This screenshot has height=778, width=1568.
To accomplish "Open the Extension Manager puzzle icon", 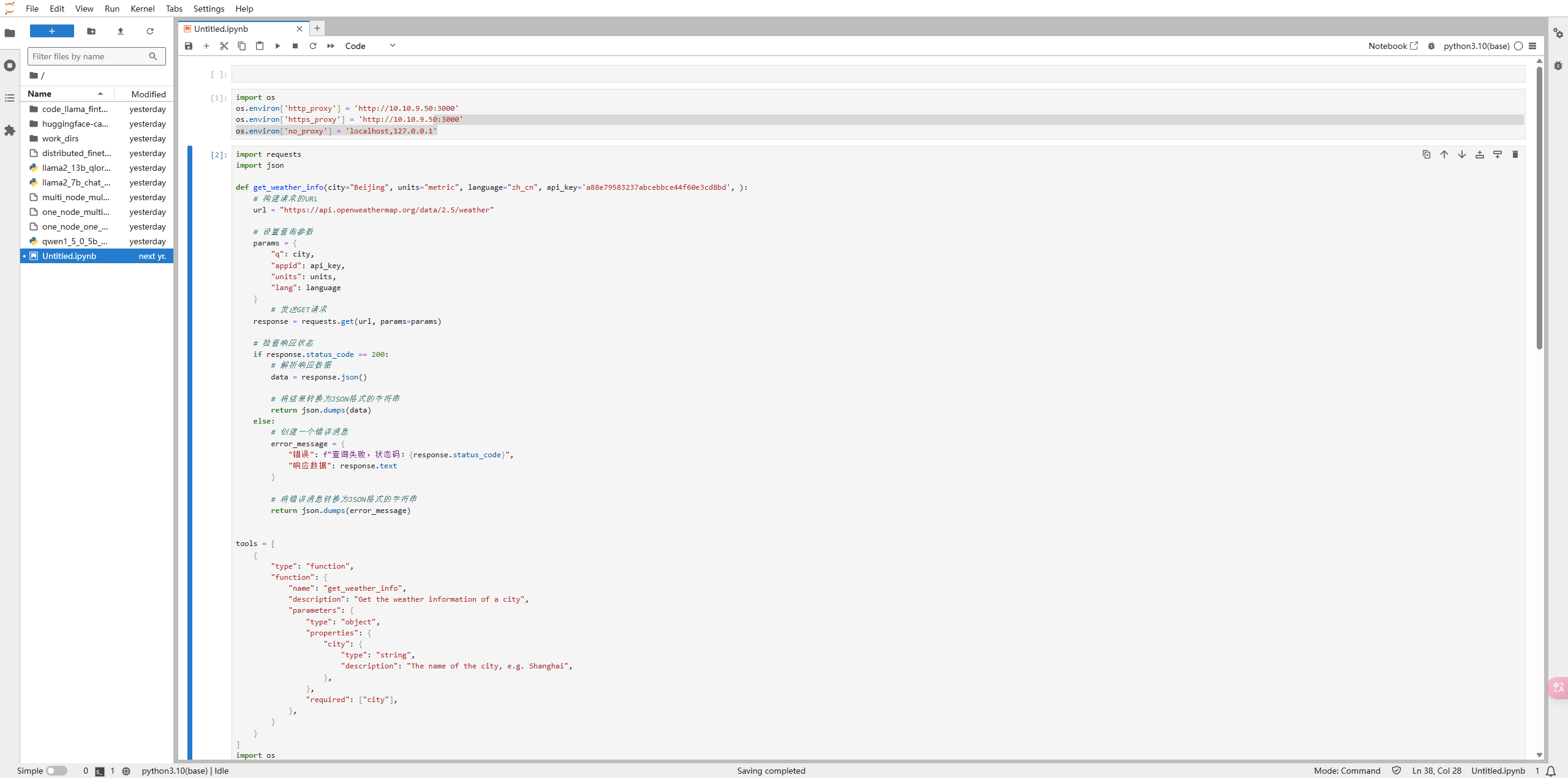I will (10, 130).
